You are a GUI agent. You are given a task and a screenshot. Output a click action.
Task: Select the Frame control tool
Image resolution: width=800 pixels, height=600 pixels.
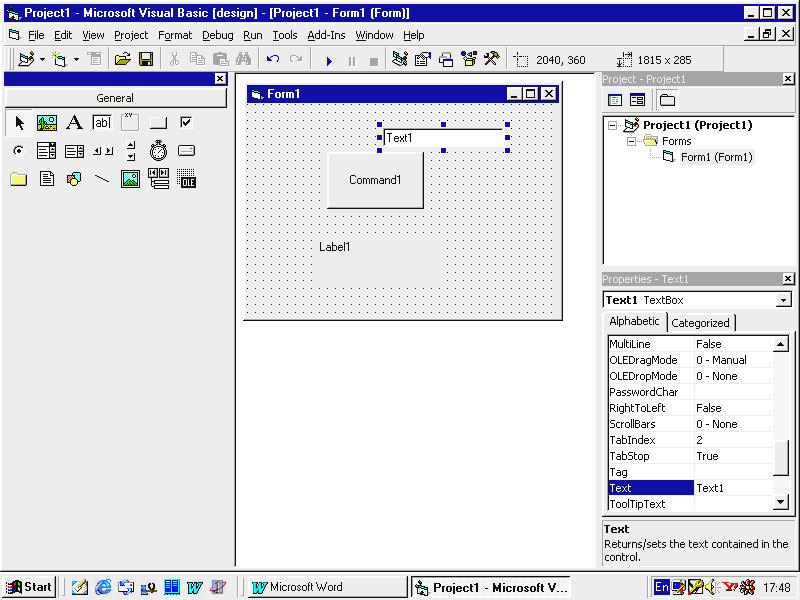point(130,123)
